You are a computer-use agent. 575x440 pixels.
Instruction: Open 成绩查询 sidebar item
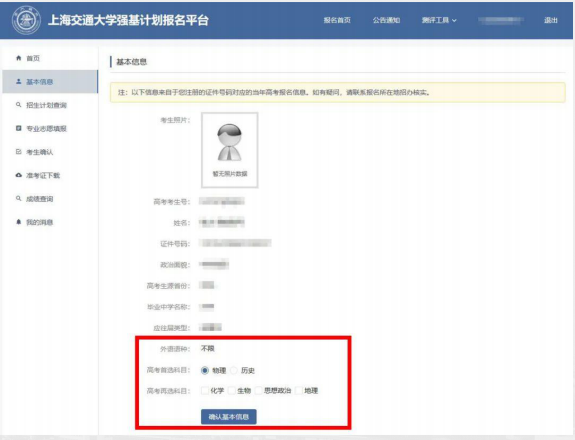pyautogui.click(x=50, y=199)
